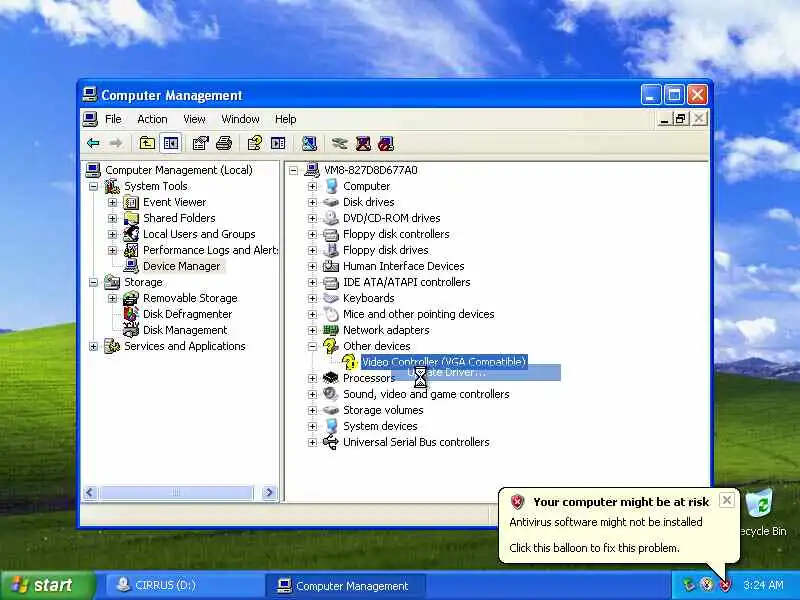Expand the System devices category
Image resolution: width=800 pixels, height=600 pixels.
[x=312, y=427]
